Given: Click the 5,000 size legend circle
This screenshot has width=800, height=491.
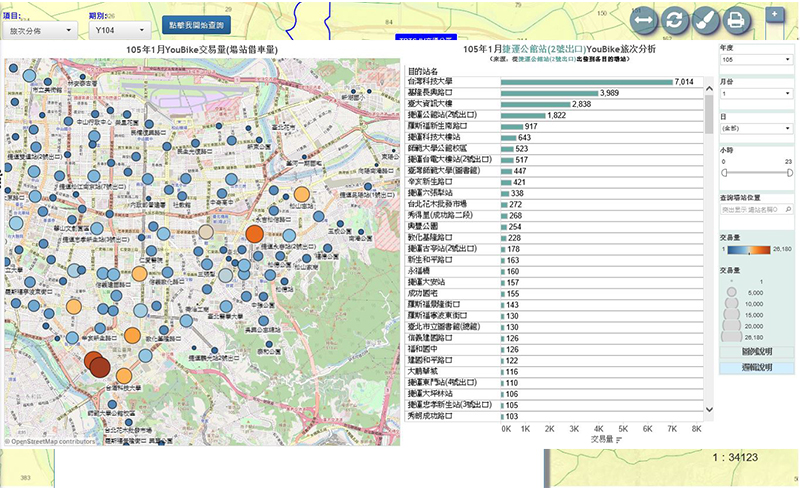Looking at the screenshot, I should pos(732,292).
